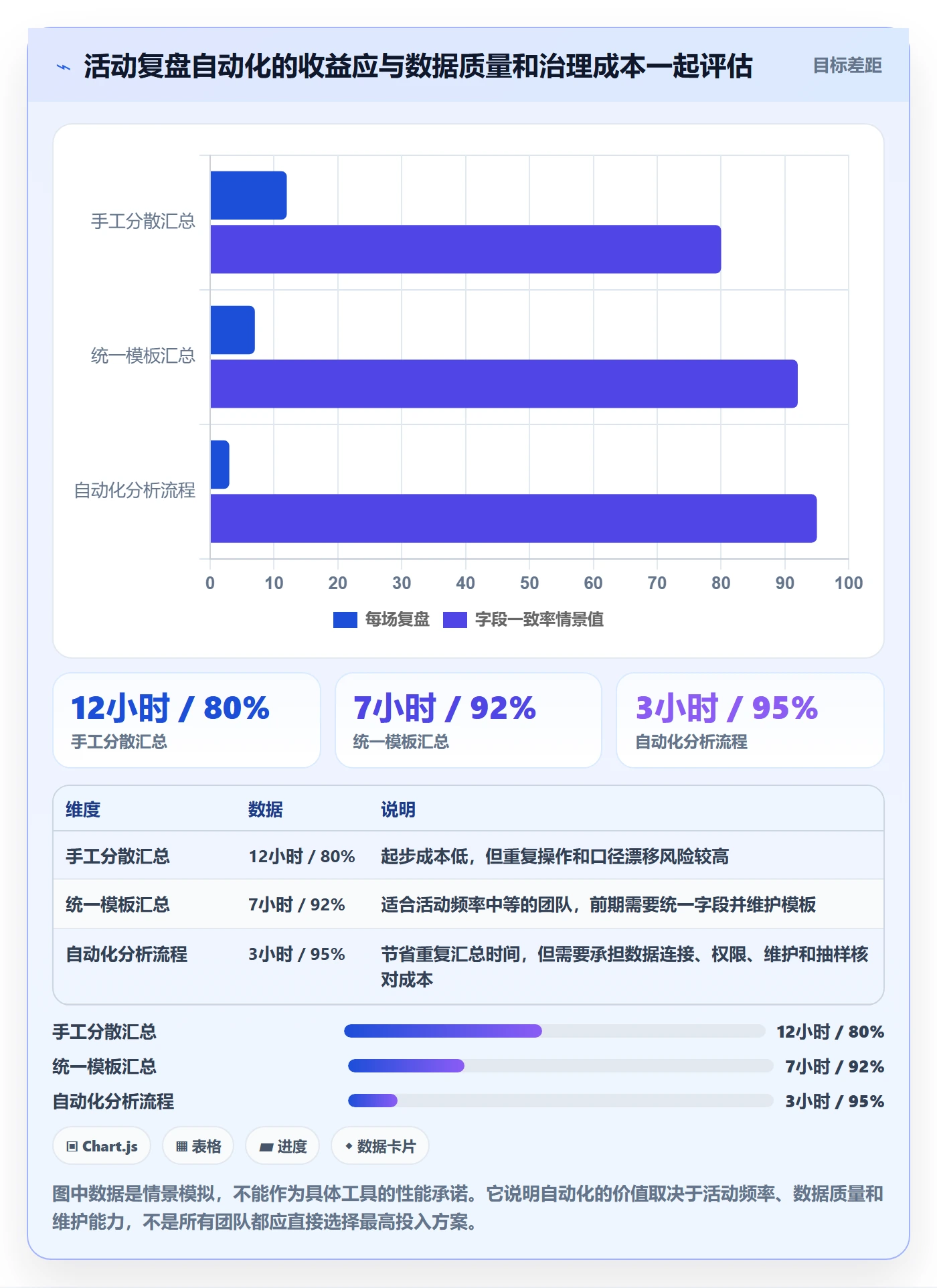
Task: Click the 表格 tag chip
Action: [x=198, y=1146]
